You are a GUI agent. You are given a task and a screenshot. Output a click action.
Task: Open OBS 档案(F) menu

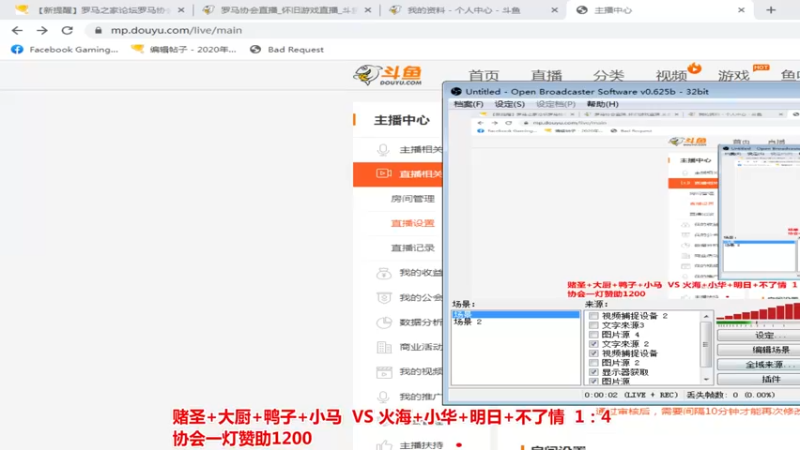point(468,104)
